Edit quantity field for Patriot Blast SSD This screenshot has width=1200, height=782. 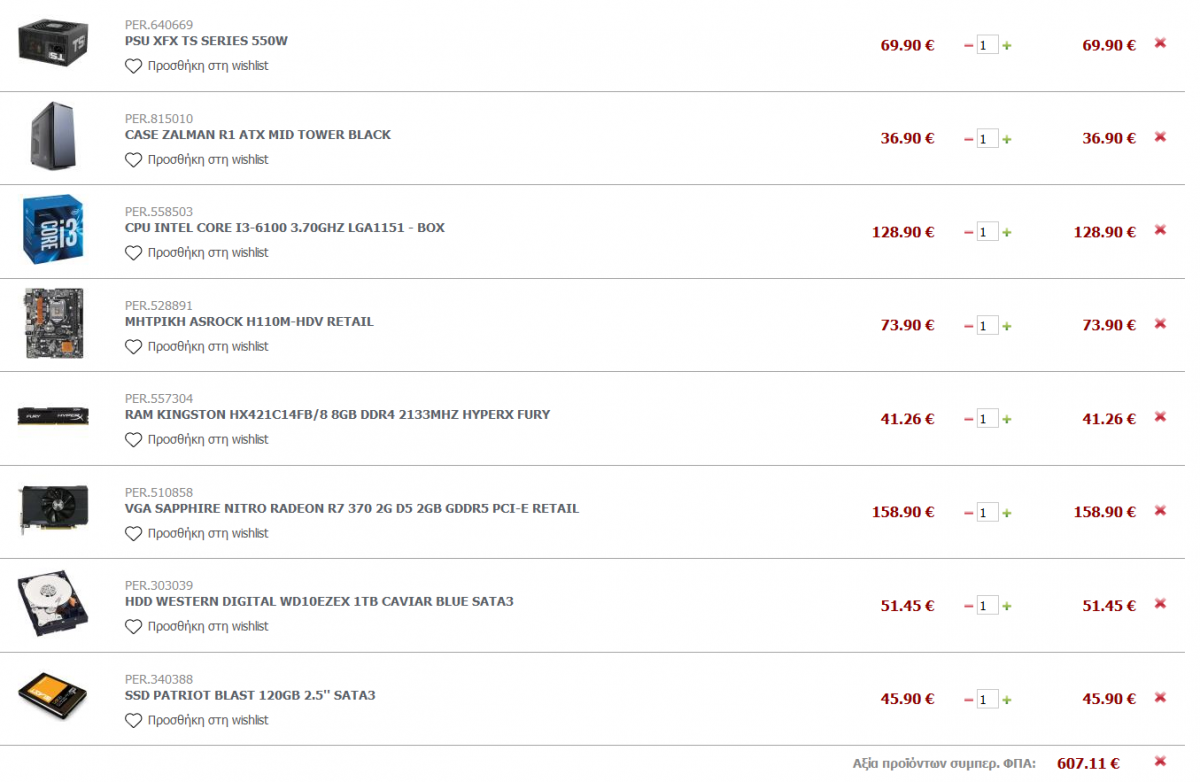click(x=987, y=699)
